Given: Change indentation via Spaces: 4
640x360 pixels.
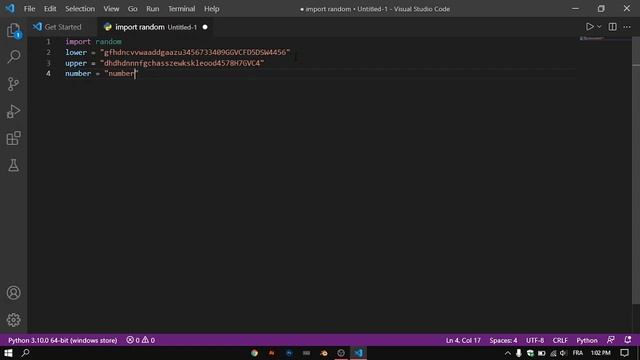Looking at the screenshot, I should [x=503, y=340].
